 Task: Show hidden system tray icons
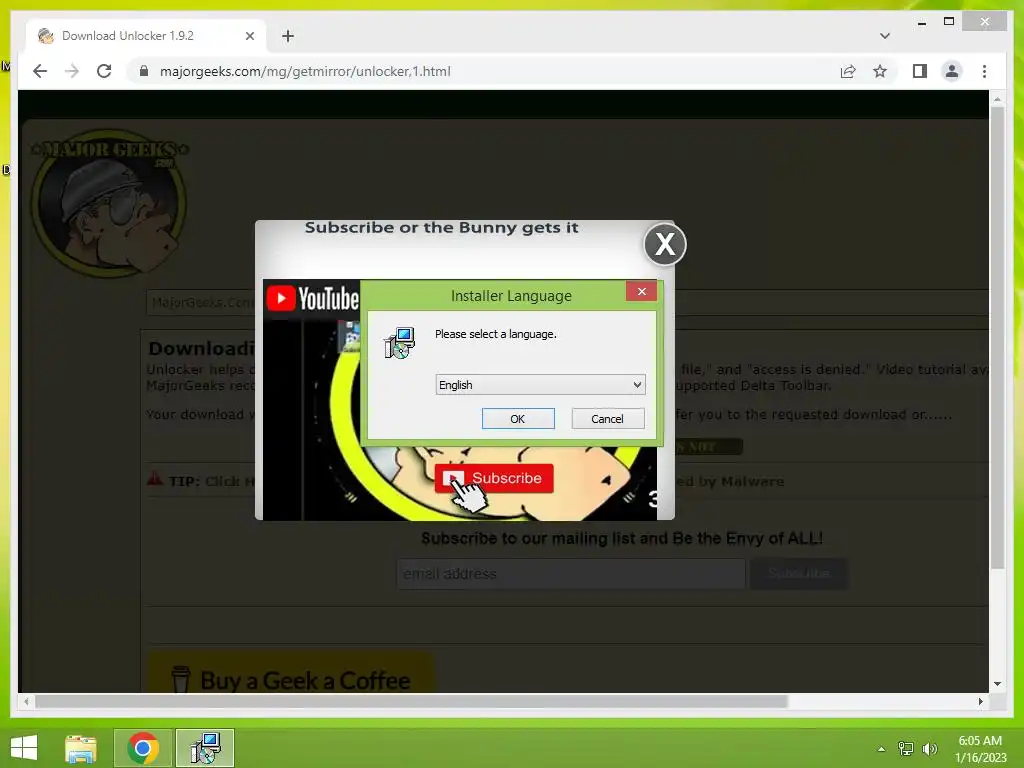tap(881, 749)
